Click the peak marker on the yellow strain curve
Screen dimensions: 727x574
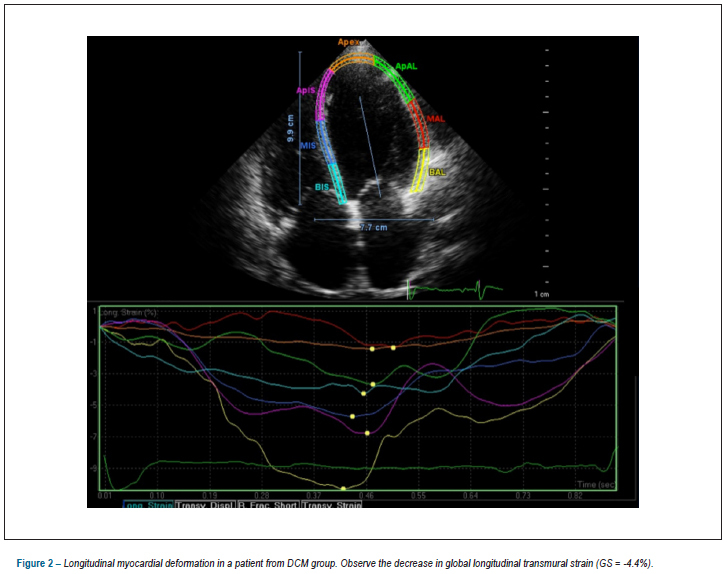[343, 489]
